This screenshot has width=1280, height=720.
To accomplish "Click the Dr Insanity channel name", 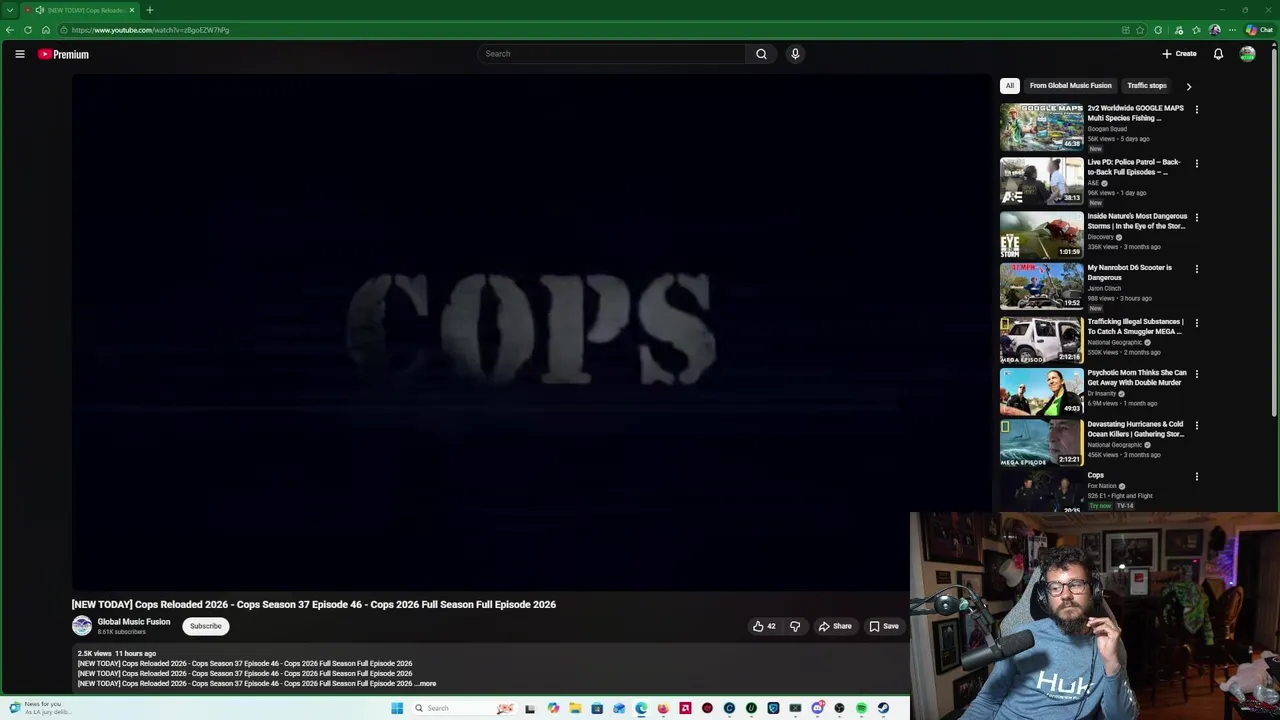I will tap(1101, 394).
